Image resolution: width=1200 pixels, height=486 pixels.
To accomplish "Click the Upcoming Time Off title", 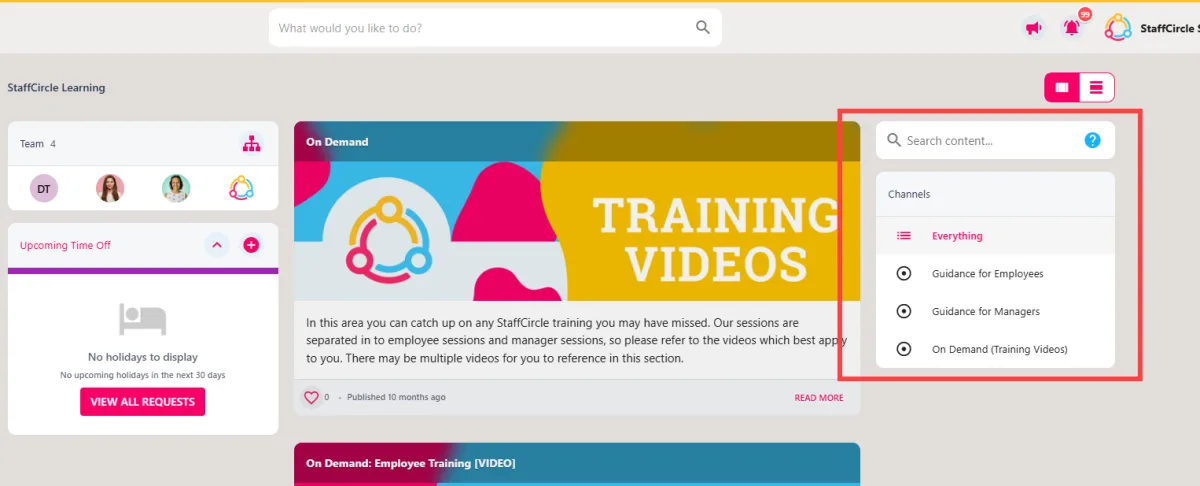I will (x=65, y=245).
